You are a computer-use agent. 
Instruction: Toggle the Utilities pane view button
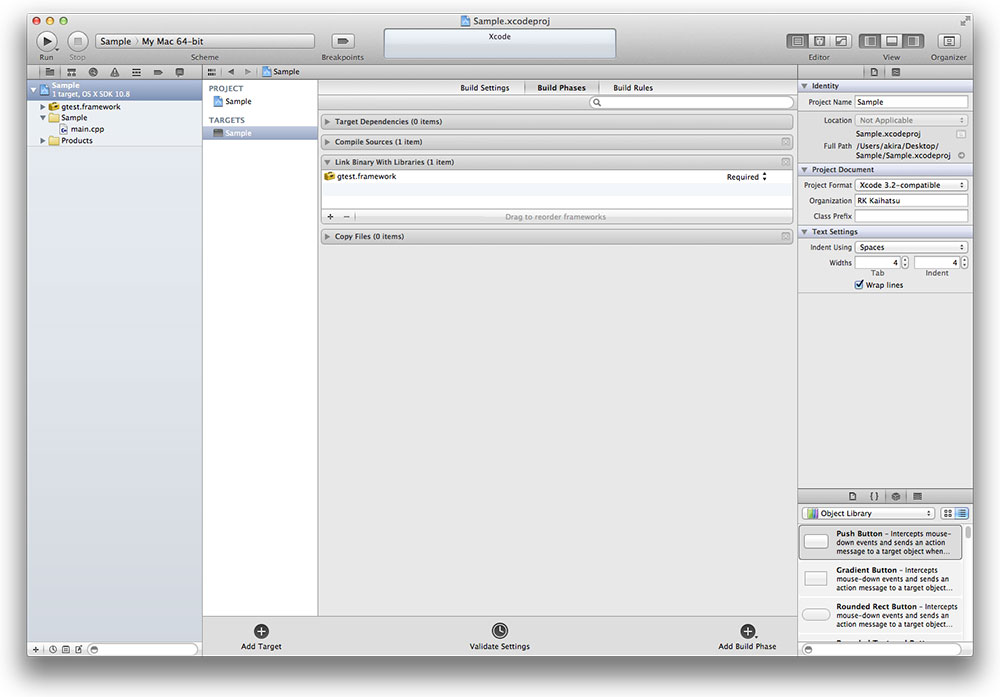pos(913,41)
